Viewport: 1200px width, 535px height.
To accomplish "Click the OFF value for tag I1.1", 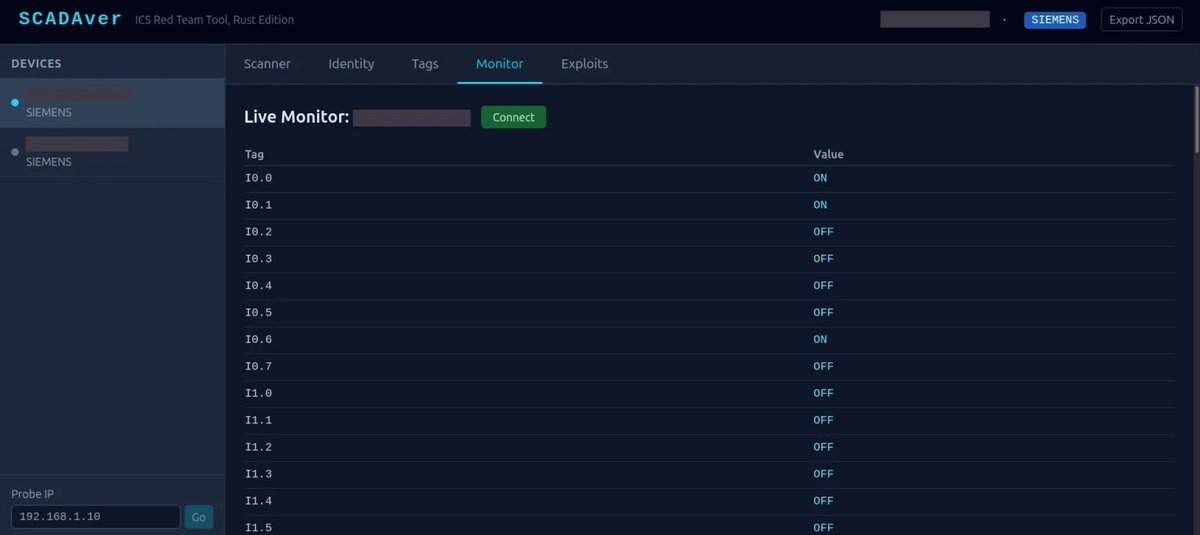I will point(823,421).
